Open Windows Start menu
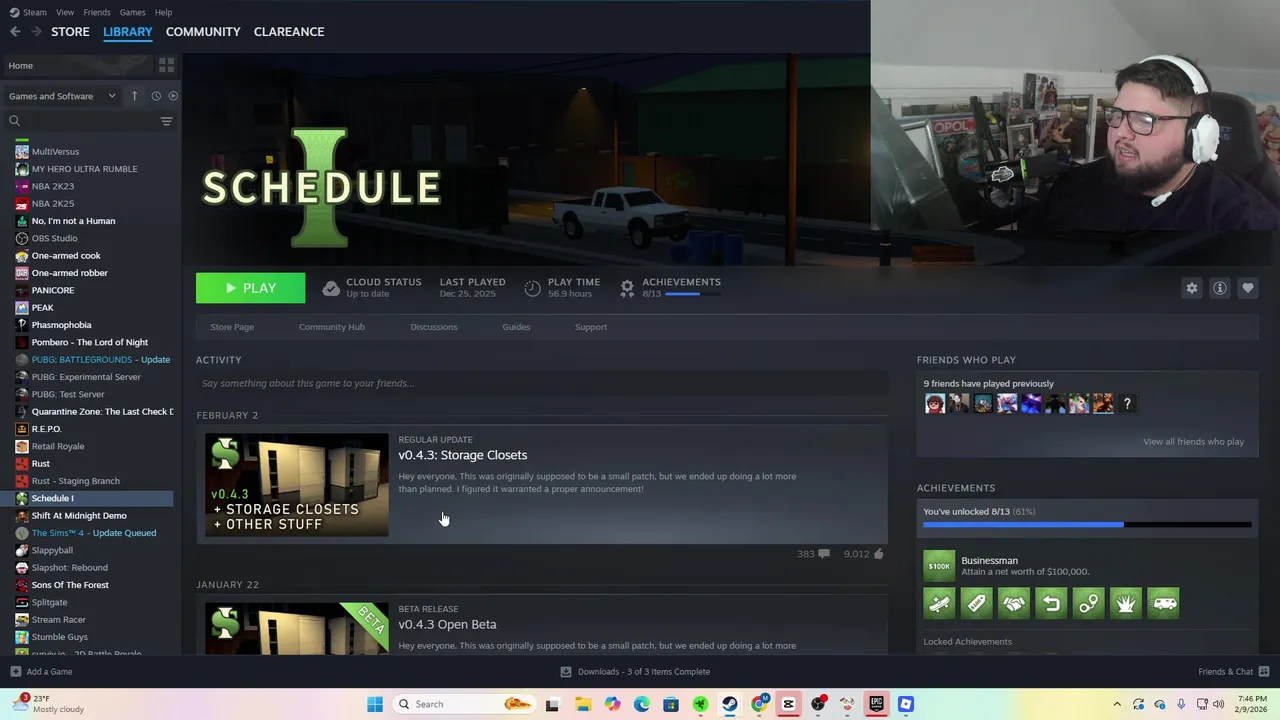Image resolution: width=1280 pixels, height=720 pixels. (x=375, y=704)
